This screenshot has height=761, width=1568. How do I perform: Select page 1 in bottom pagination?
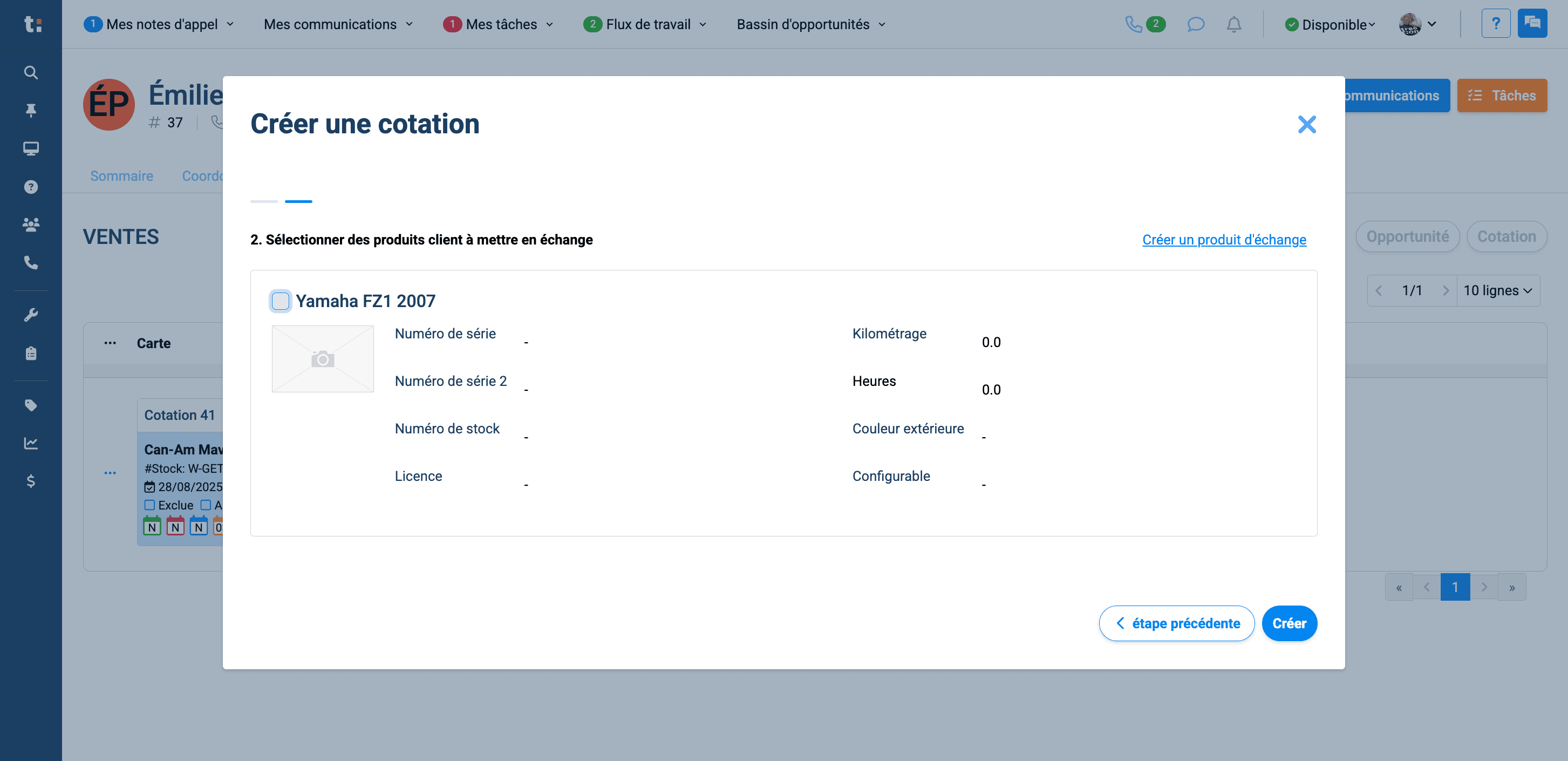1455,588
